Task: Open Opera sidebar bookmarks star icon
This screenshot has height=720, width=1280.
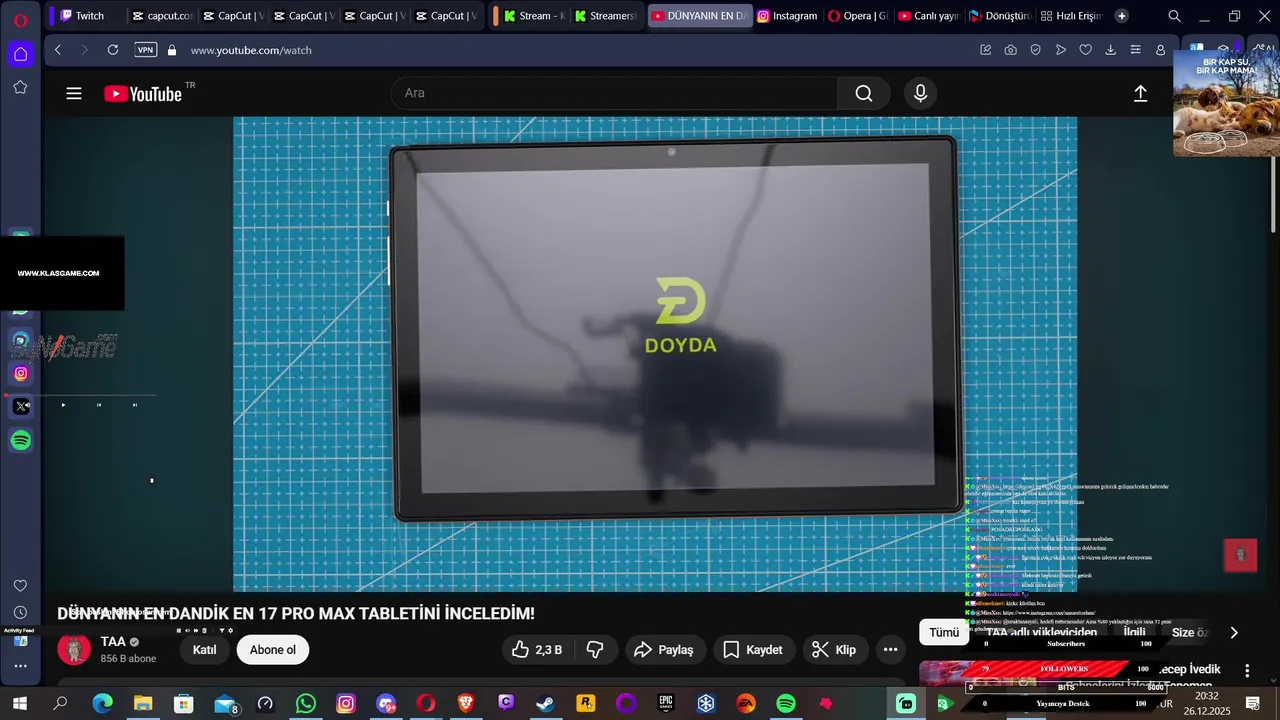Action: 20,87
